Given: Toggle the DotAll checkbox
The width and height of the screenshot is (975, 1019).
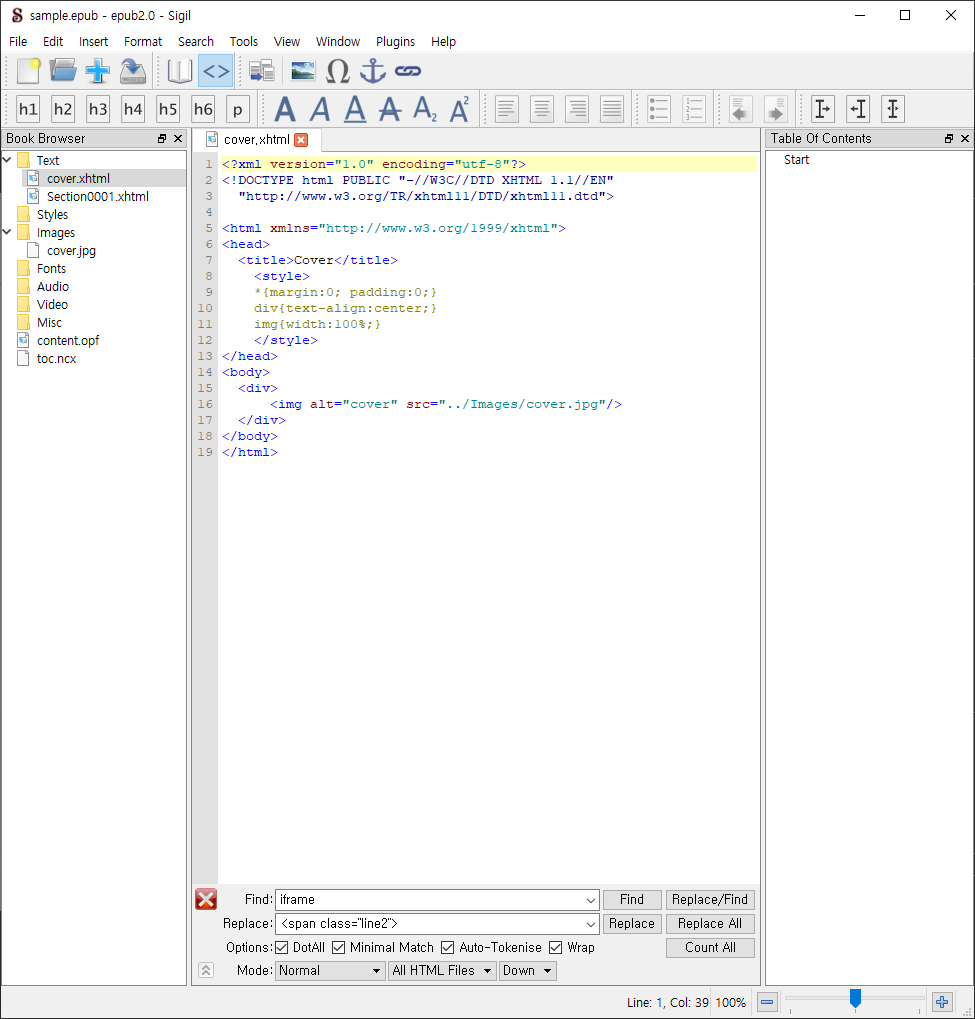Looking at the screenshot, I should [282, 948].
